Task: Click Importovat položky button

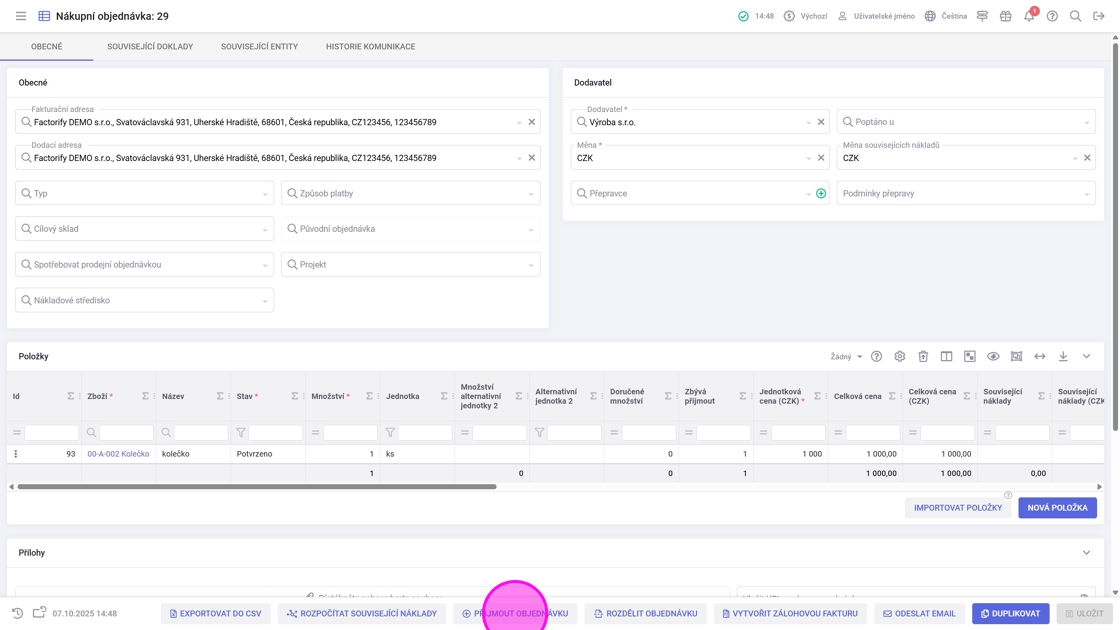Action: pos(958,508)
